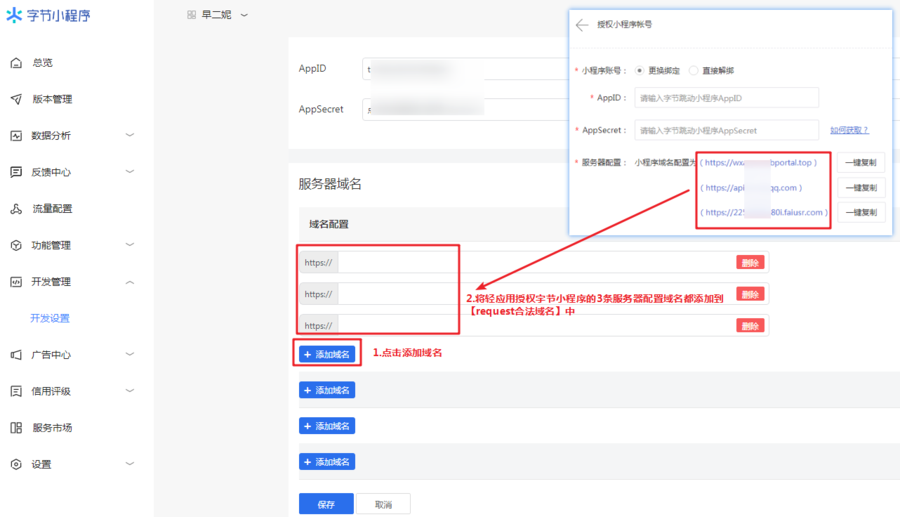The height and width of the screenshot is (517, 900).
Task: Click the app grid icon beside 早二妮
Action: 192,15
